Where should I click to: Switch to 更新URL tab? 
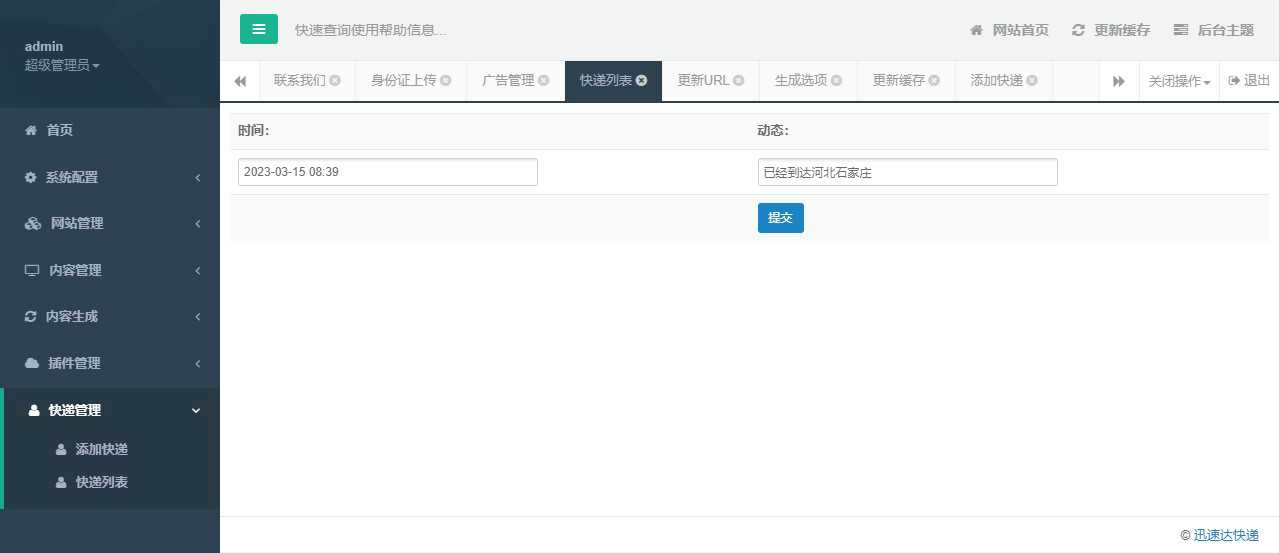coord(703,80)
